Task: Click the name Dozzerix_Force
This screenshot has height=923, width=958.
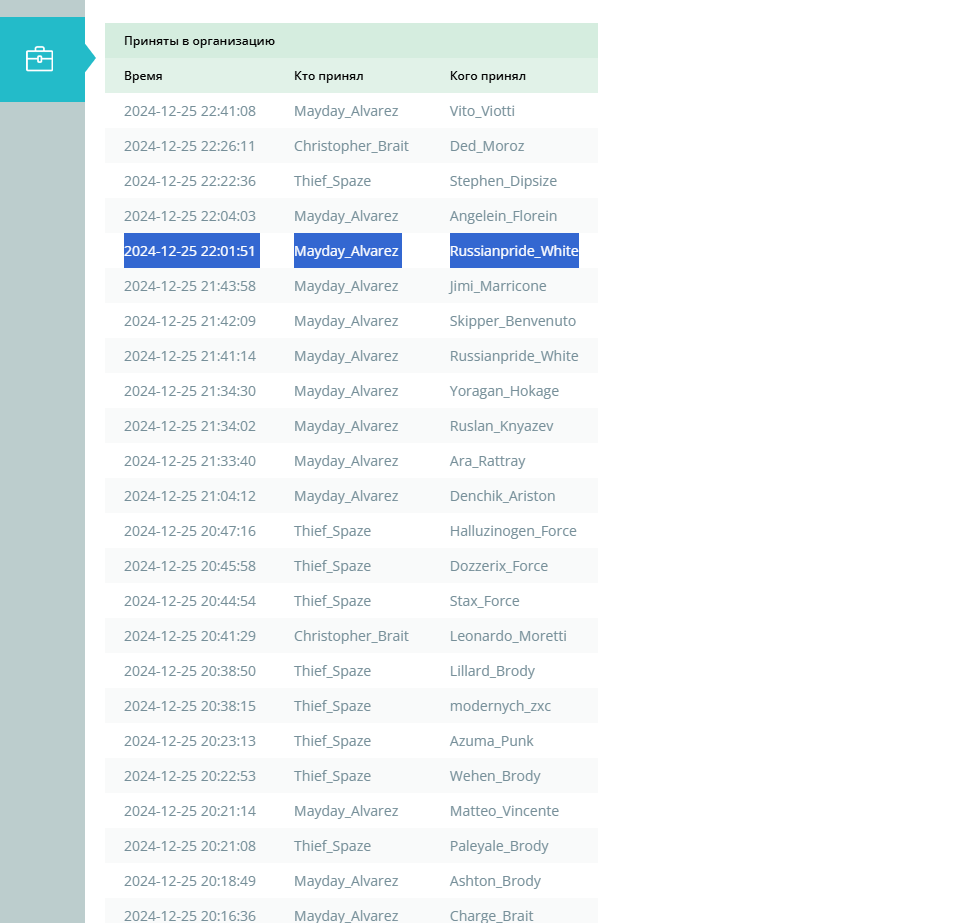Action: [499, 566]
